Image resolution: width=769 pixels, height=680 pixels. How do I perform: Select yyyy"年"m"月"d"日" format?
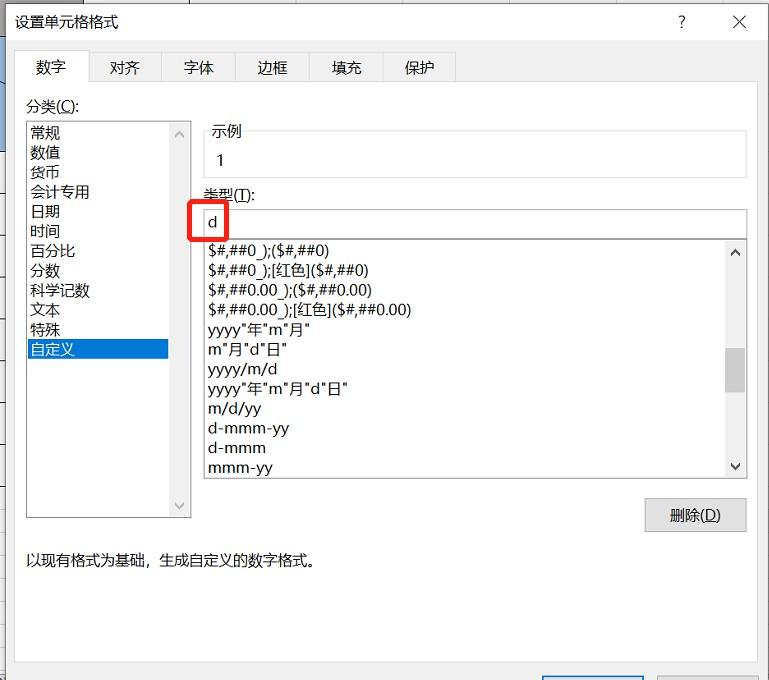click(464, 389)
